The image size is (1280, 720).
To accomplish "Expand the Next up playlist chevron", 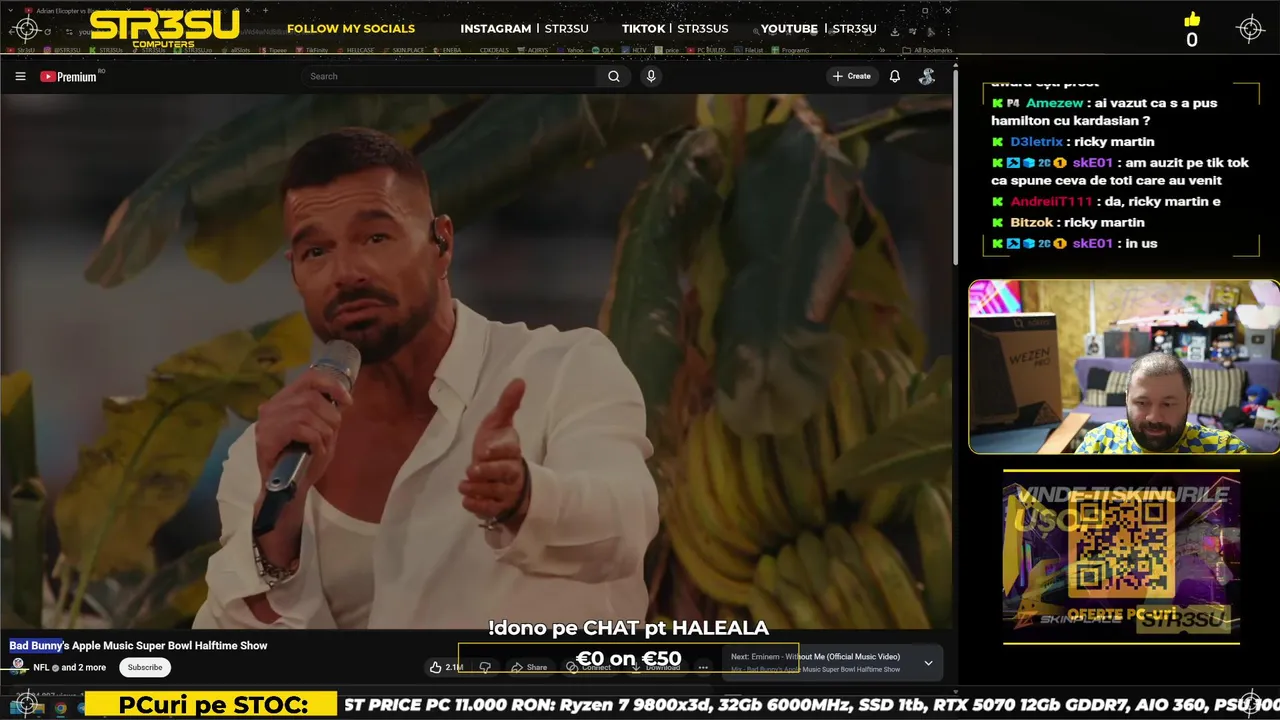I will point(928,663).
